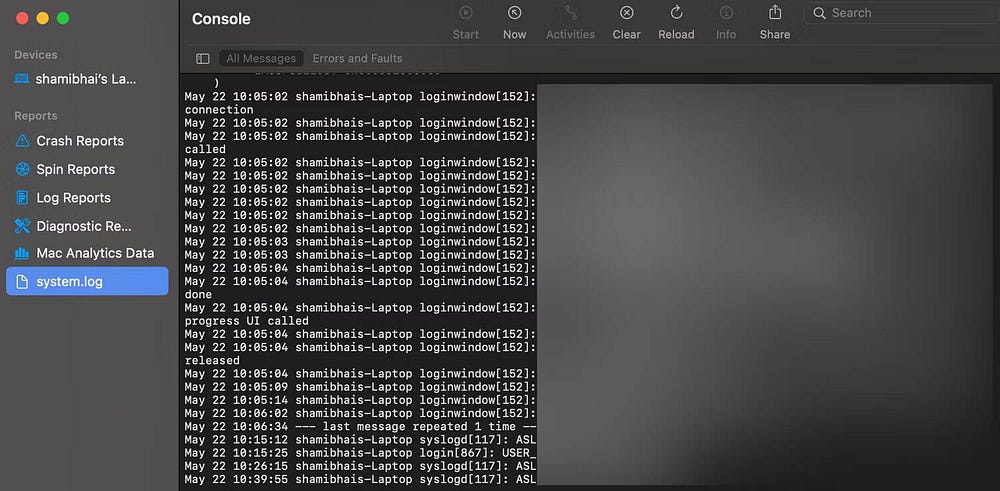The width and height of the screenshot is (1000, 491).
Task: Click the Start streaming icon
Action: tap(466, 13)
